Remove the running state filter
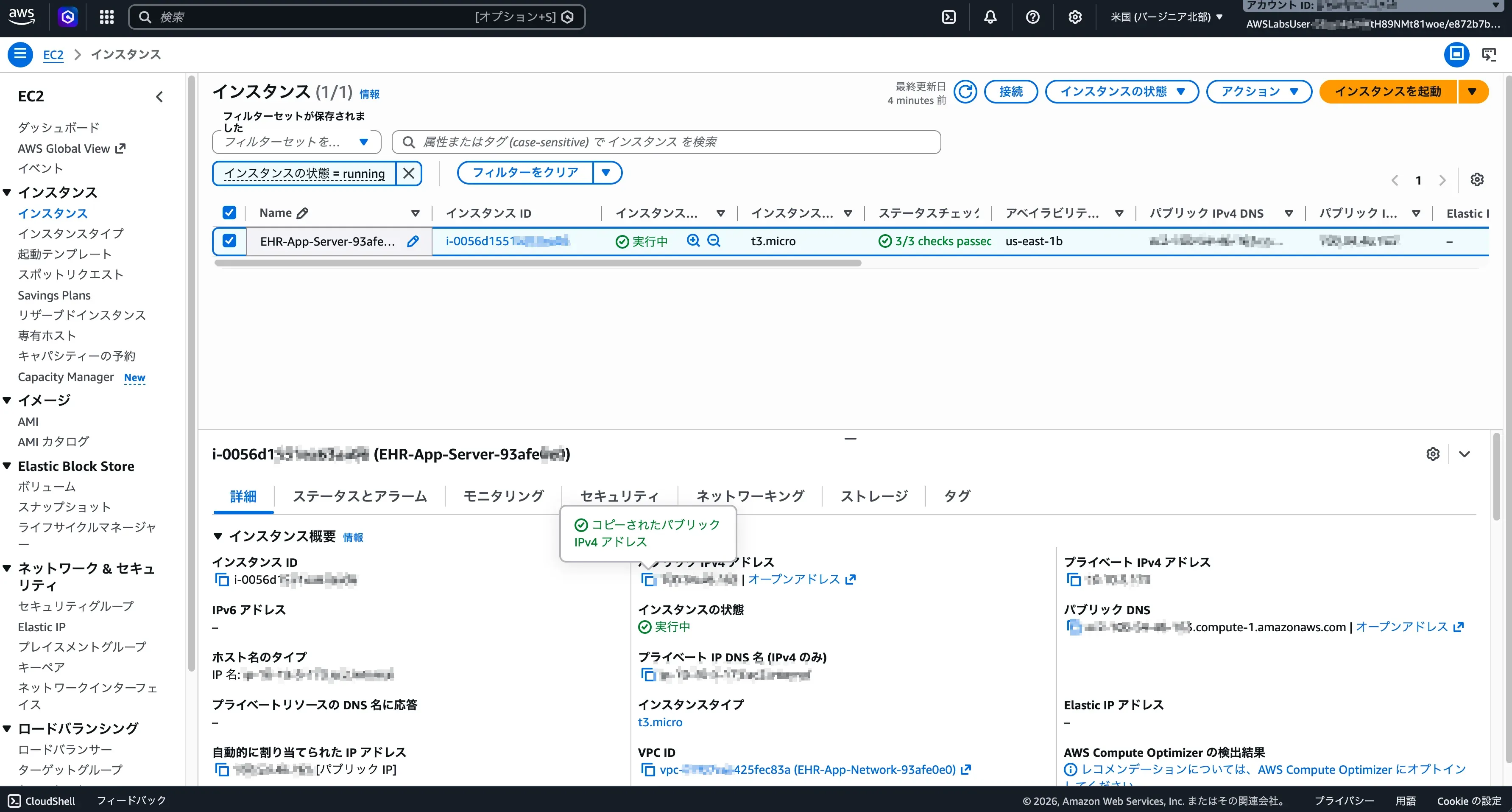 408,173
